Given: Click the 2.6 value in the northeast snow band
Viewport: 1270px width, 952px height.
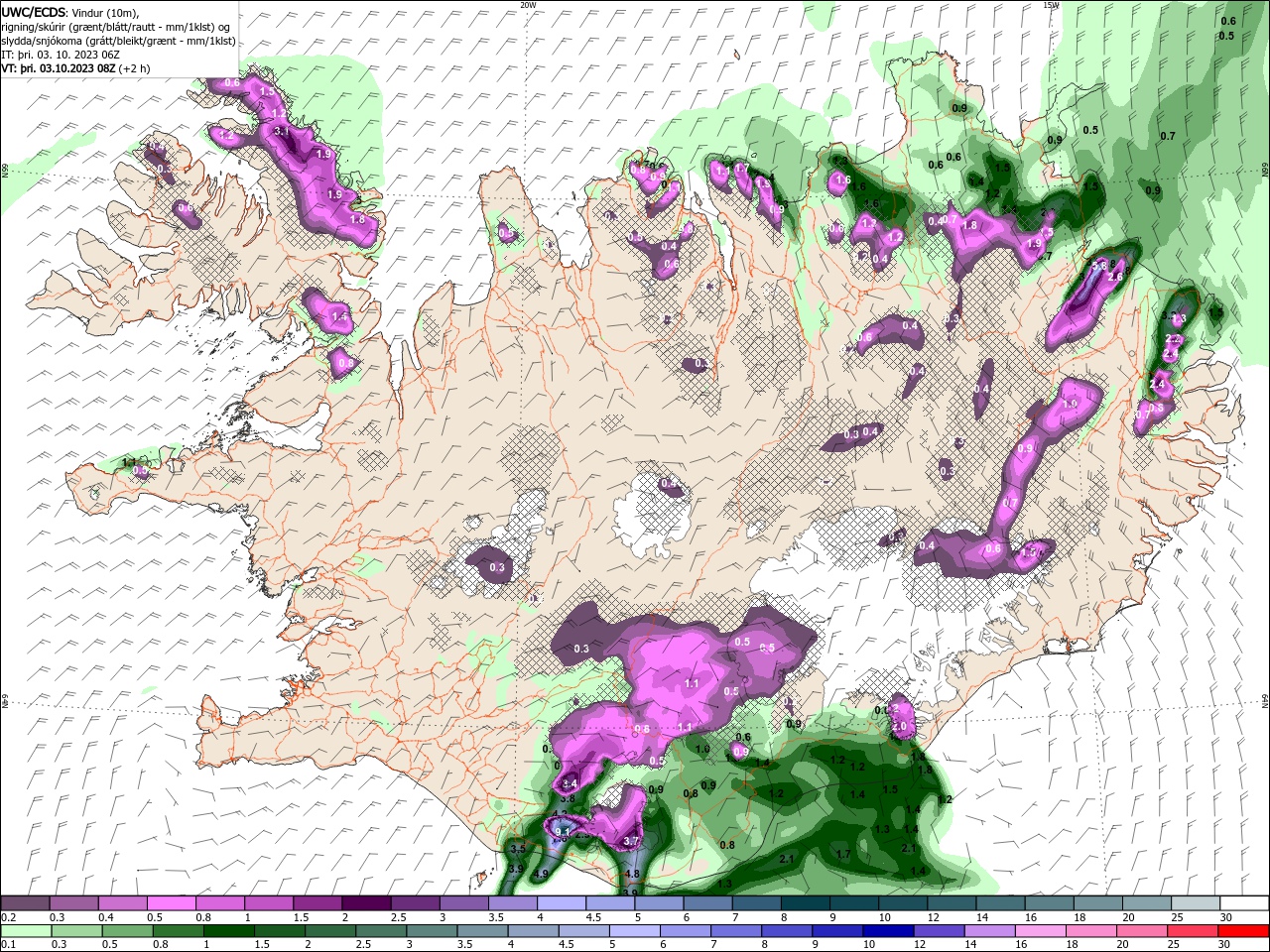Looking at the screenshot, I should click(x=1115, y=277).
